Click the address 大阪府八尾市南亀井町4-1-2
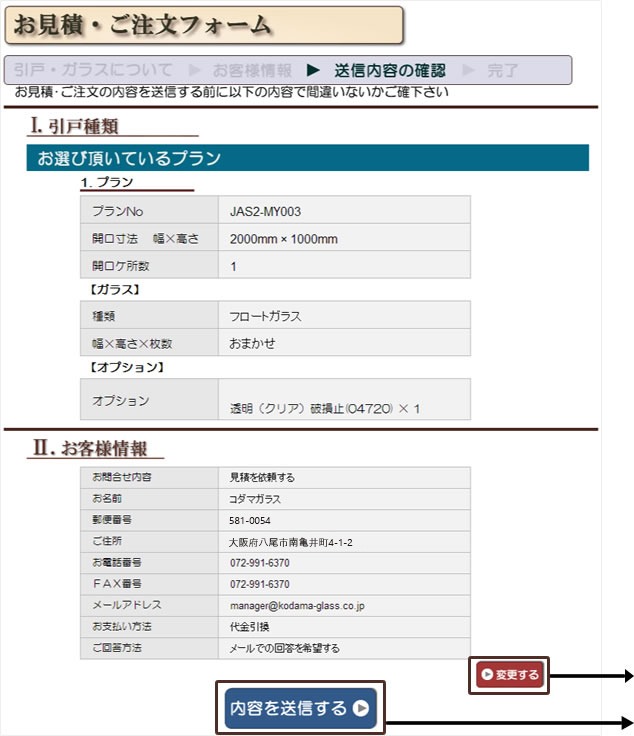This screenshot has width=634, height=736. 290,542
